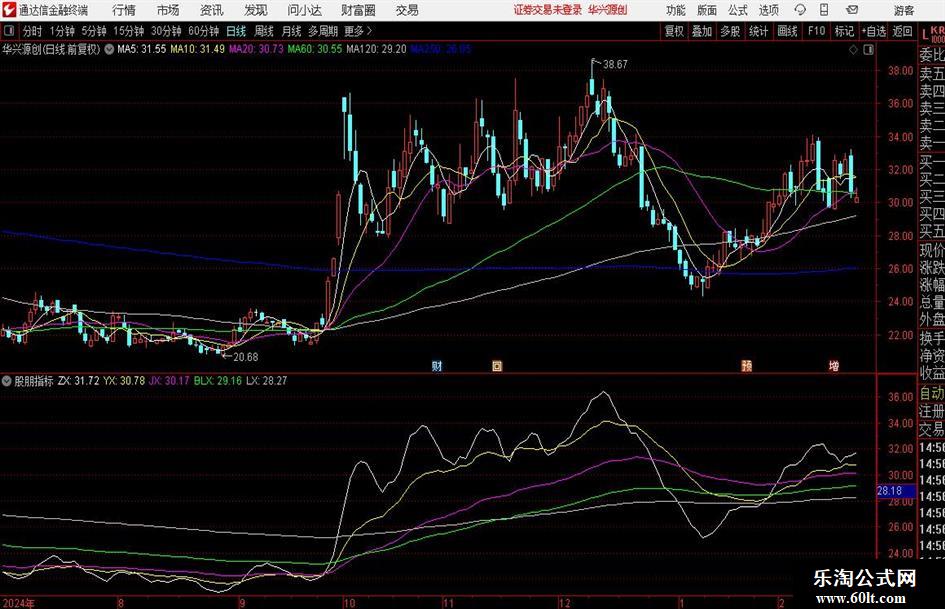Switch to 15分钟 period tab
Screen dimensions: 945x609
point(128,31)
